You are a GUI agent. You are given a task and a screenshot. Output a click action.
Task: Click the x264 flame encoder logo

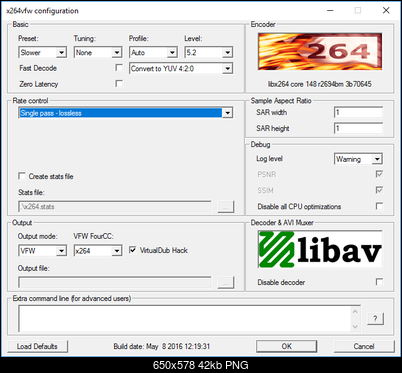click(x=320, y=51)
